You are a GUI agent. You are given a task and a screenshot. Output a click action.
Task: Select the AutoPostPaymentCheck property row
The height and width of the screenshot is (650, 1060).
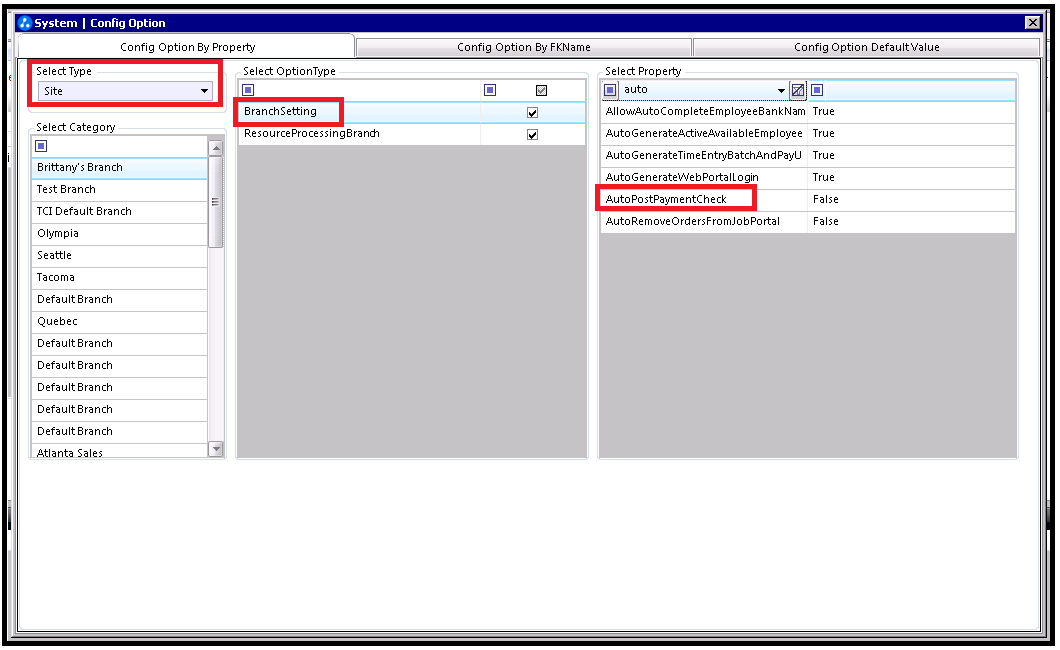[x=666, y=199]
